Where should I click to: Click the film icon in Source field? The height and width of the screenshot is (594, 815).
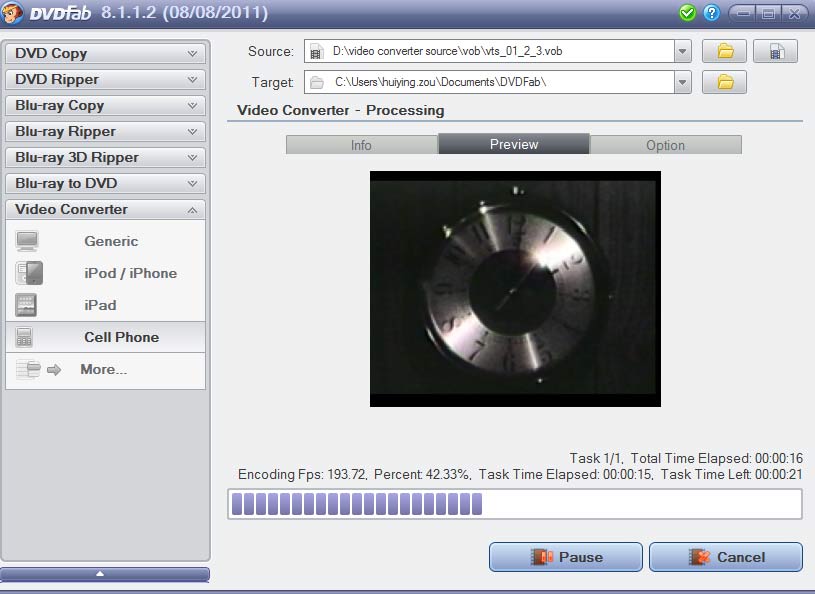click(316, 51)
